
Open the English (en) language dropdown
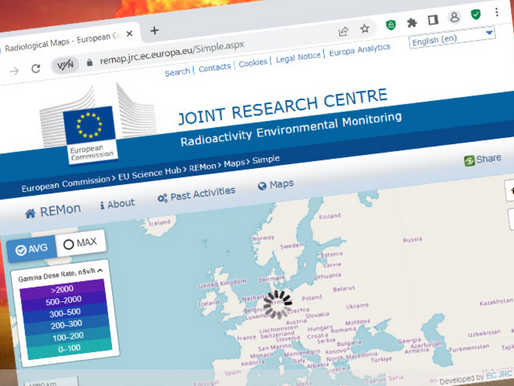(x=452, y=37)
